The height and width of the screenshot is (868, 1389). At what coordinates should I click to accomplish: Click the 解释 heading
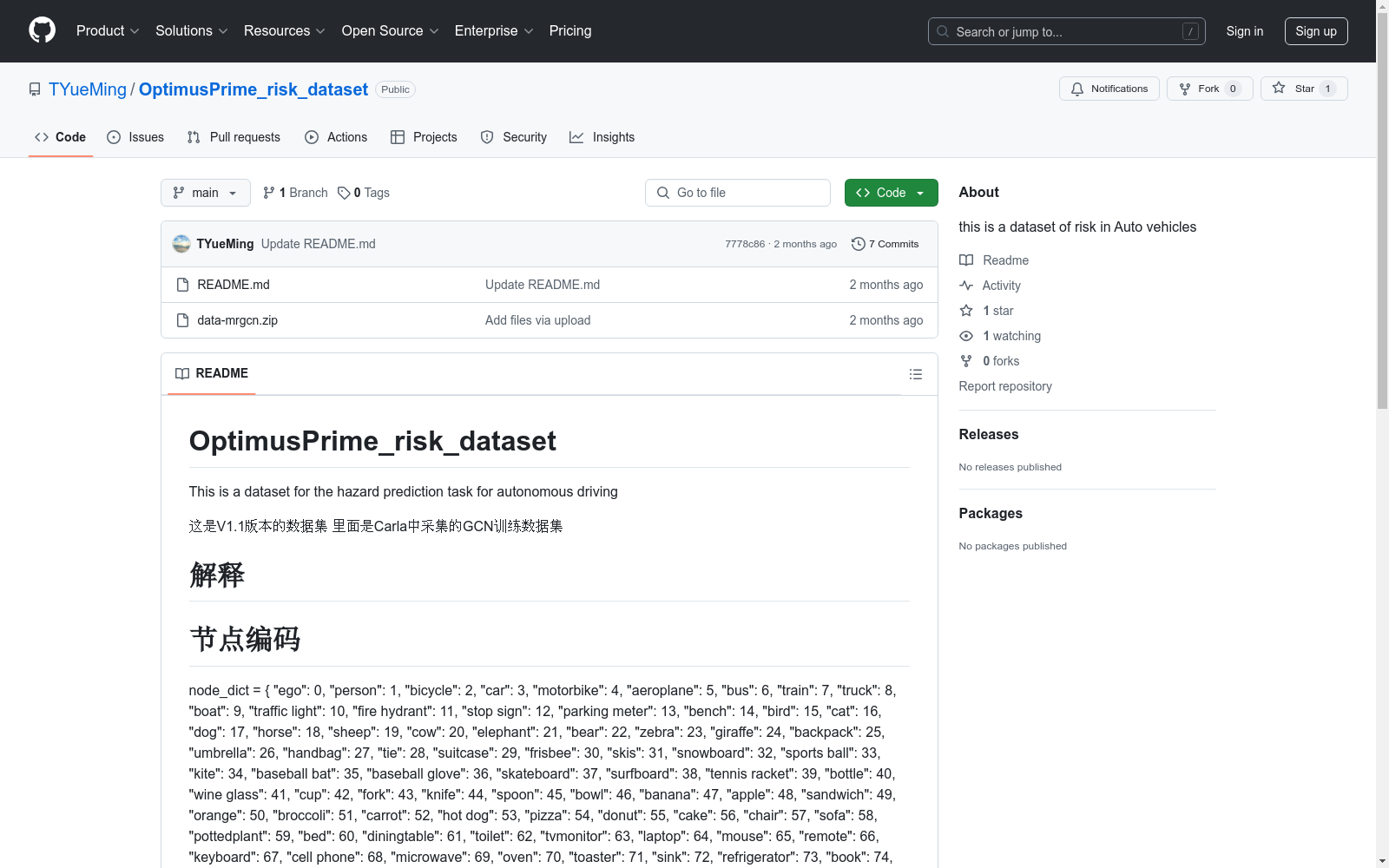point(217,575)
